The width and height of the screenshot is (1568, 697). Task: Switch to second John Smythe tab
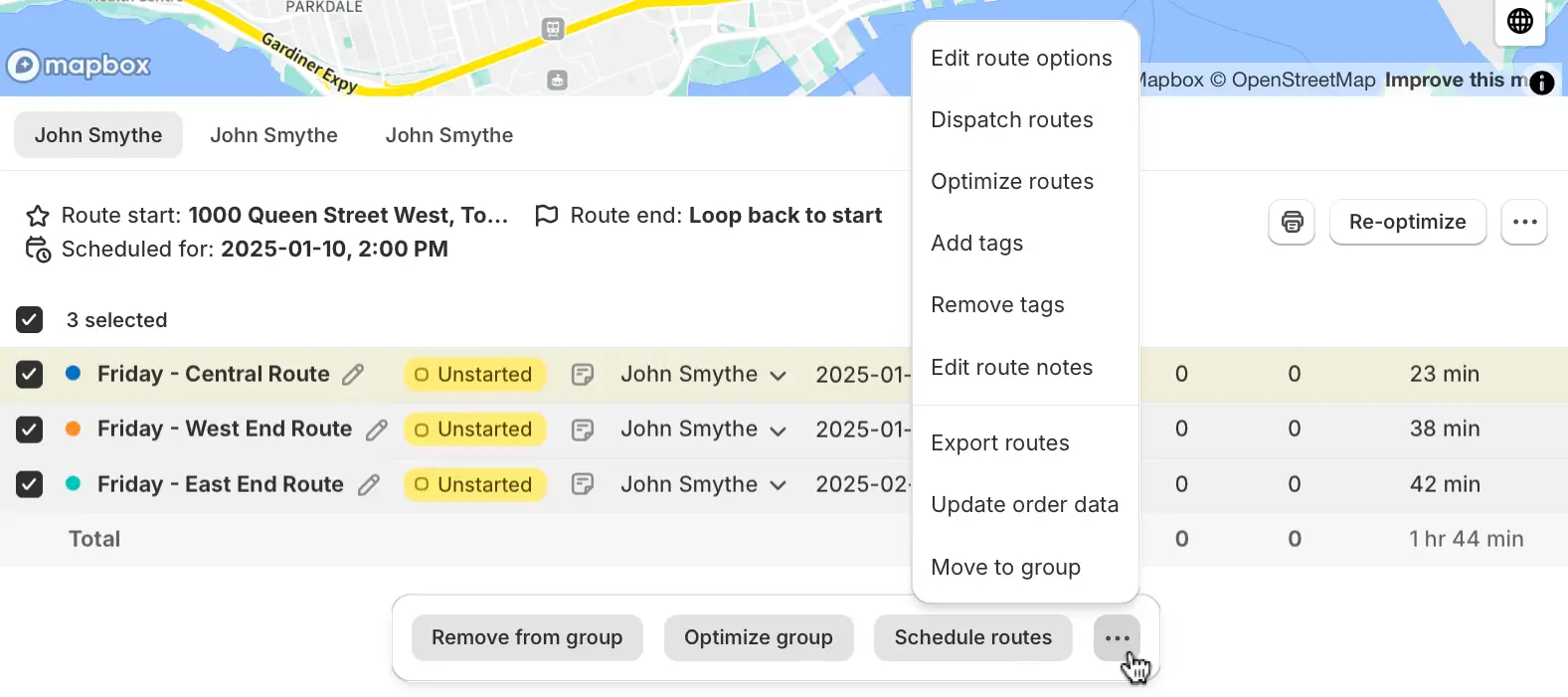point(273,135)
